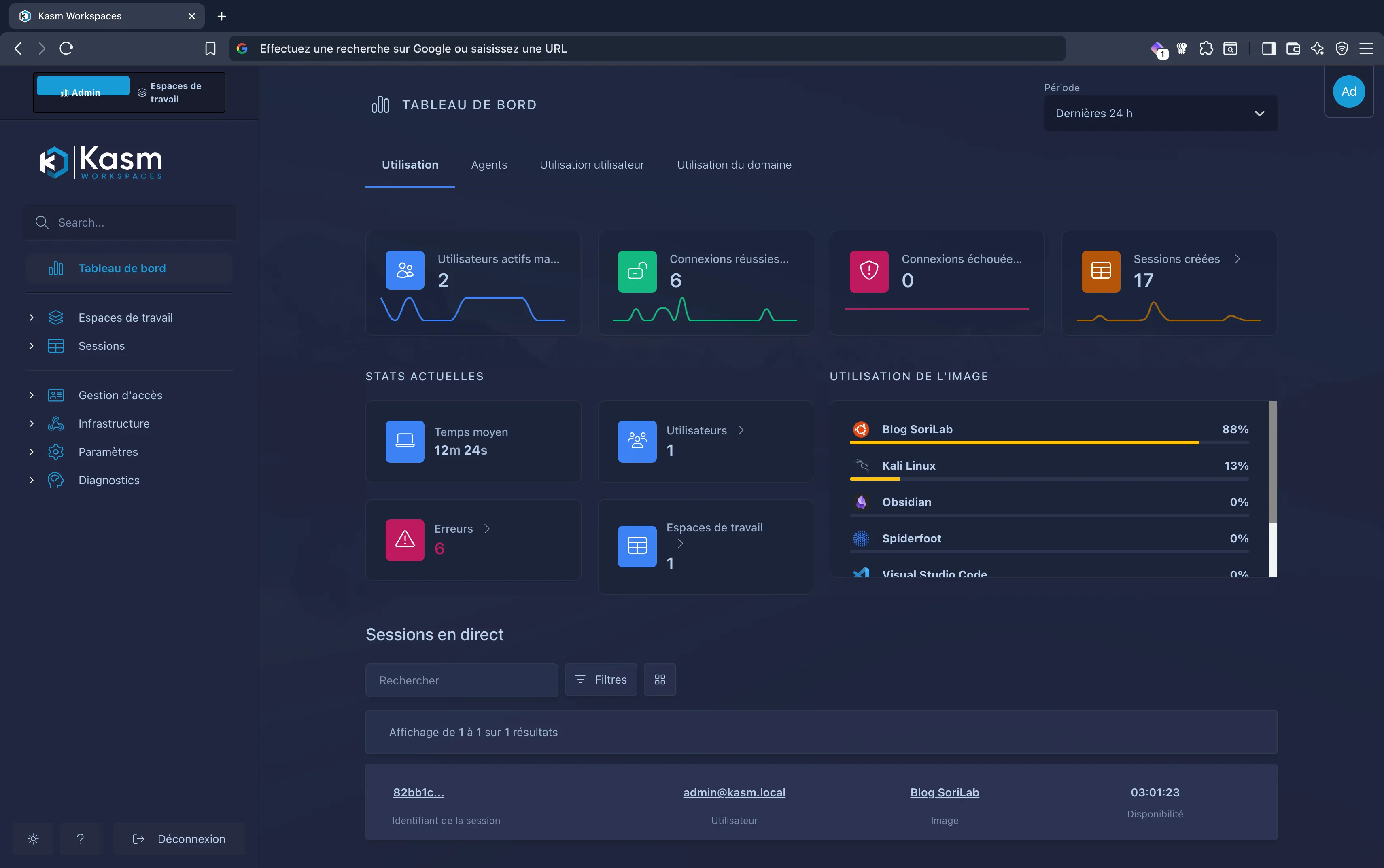This screenshot has height=868, width=1384.
Task: Click the Kasm Workspaces logo
Action: [x=101, y=163]
